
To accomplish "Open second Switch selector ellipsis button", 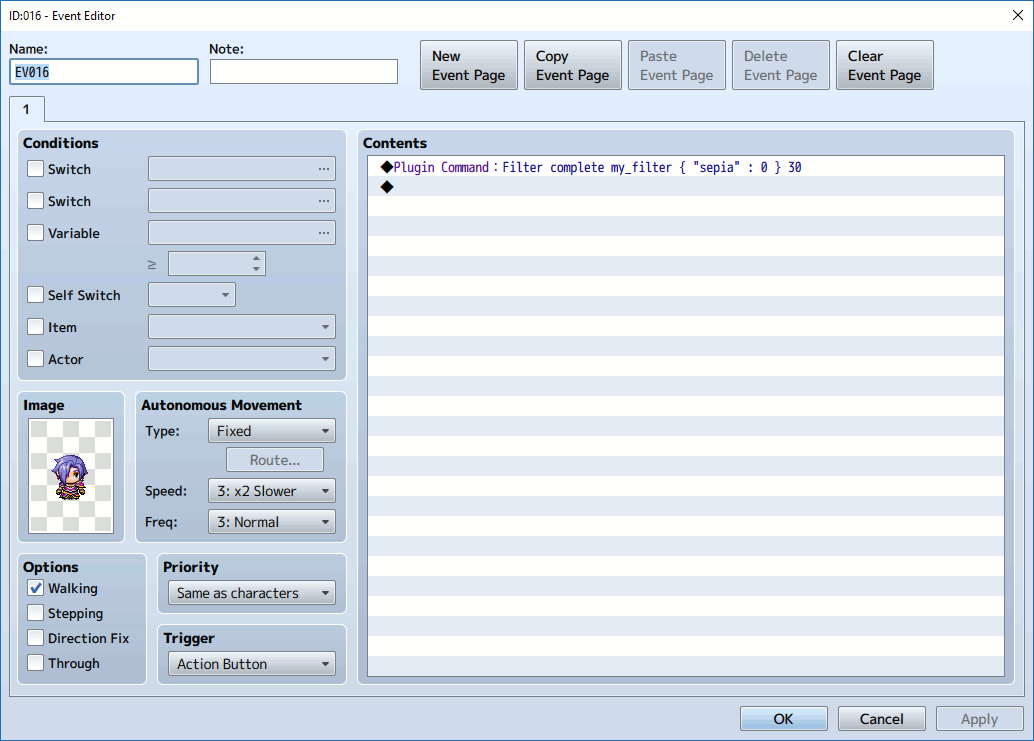I will tap(323, 200).
